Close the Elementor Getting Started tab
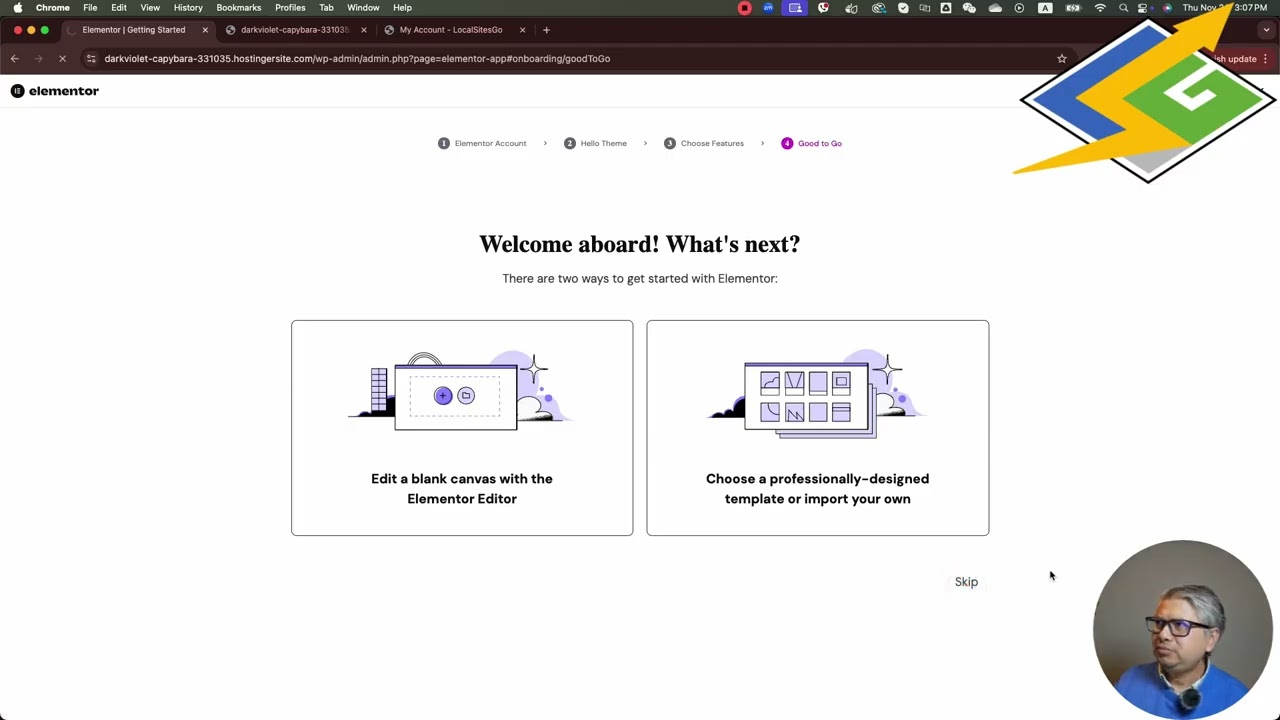Image resolution: width=1280 pixels, height=720 pixels. (205, 30)
